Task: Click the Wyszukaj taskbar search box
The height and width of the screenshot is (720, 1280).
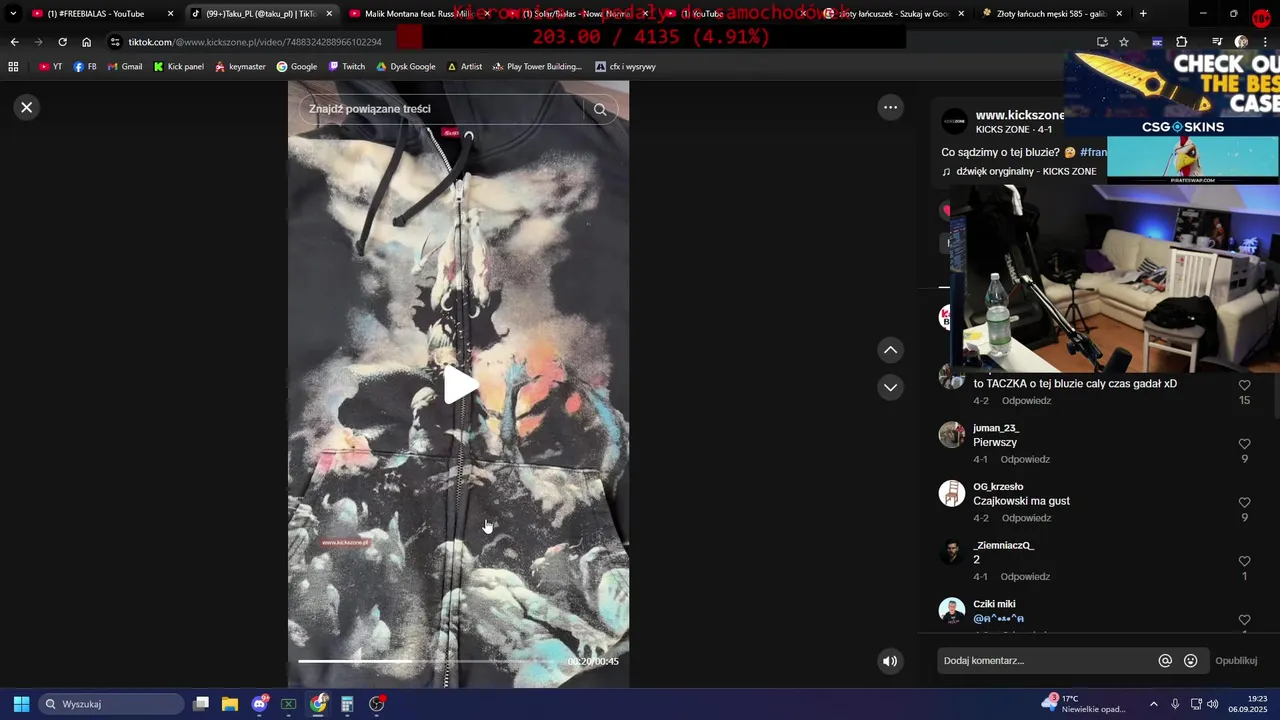Action: [x=112, y=704]
